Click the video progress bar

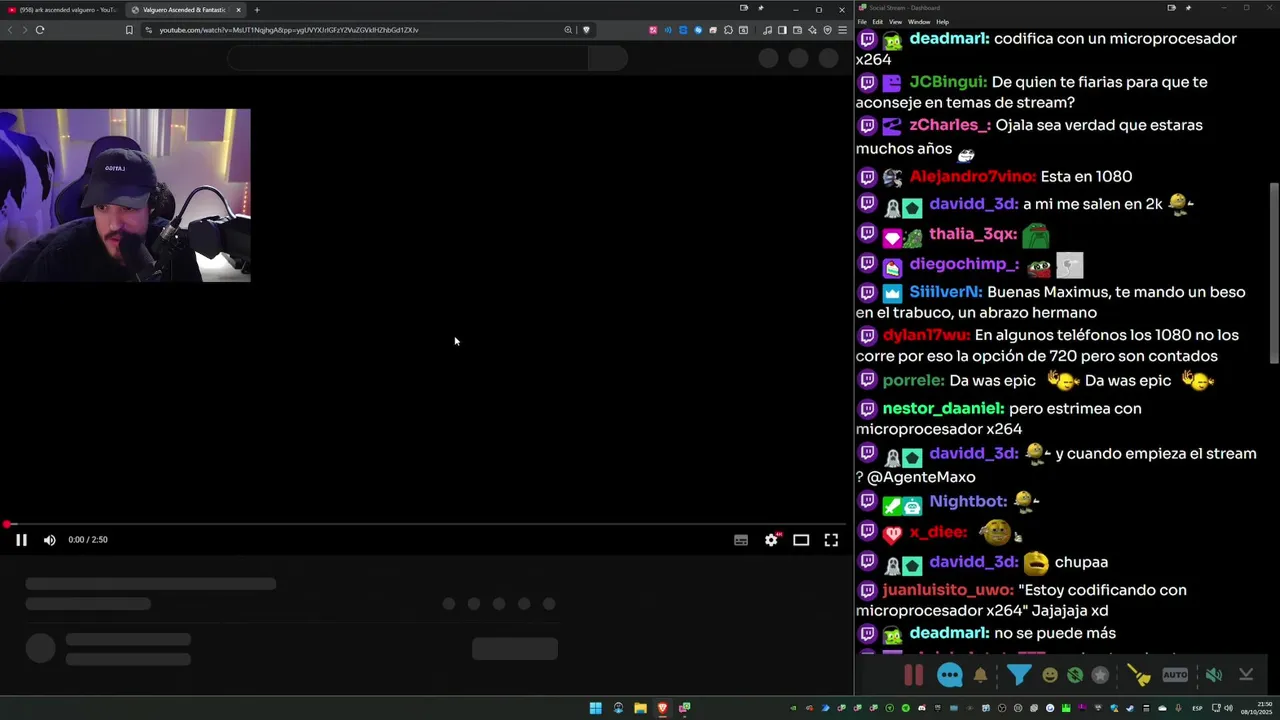coord(425,524)
